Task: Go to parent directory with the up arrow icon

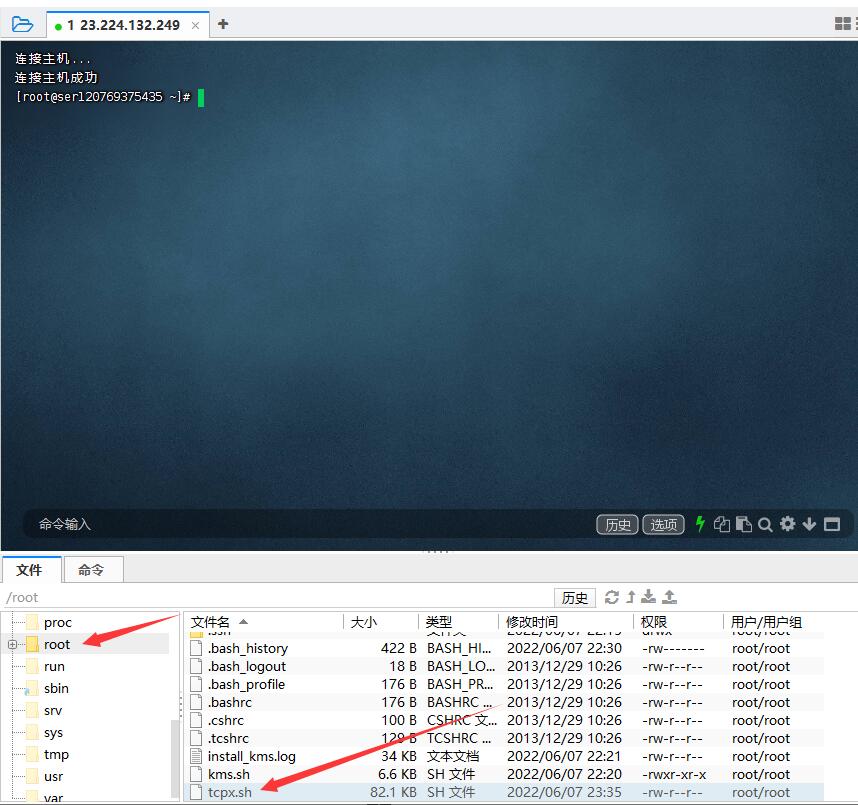Action: tap(630, 597)
